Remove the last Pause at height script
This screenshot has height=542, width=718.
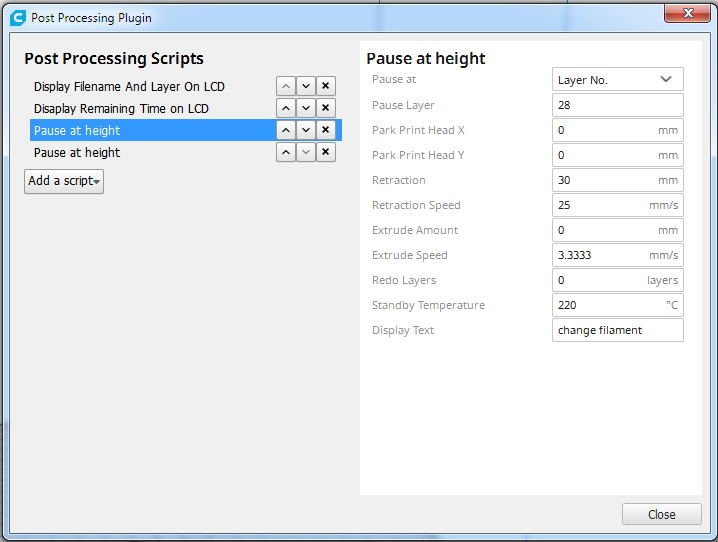[325, 152]
